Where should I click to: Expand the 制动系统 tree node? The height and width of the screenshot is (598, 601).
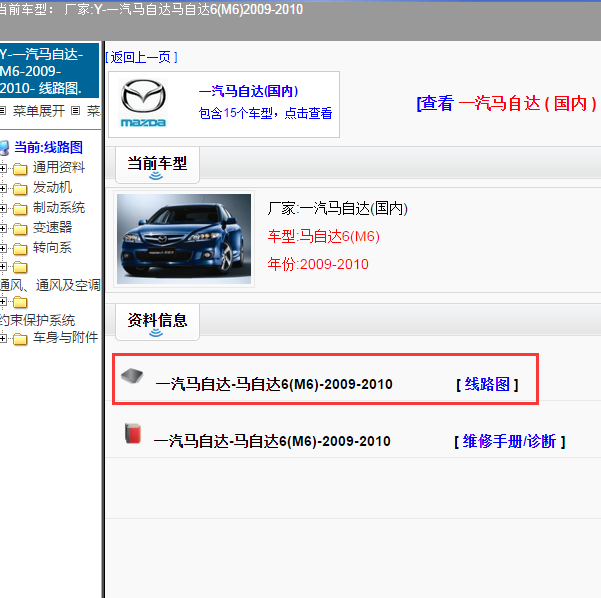pos(3,209)
